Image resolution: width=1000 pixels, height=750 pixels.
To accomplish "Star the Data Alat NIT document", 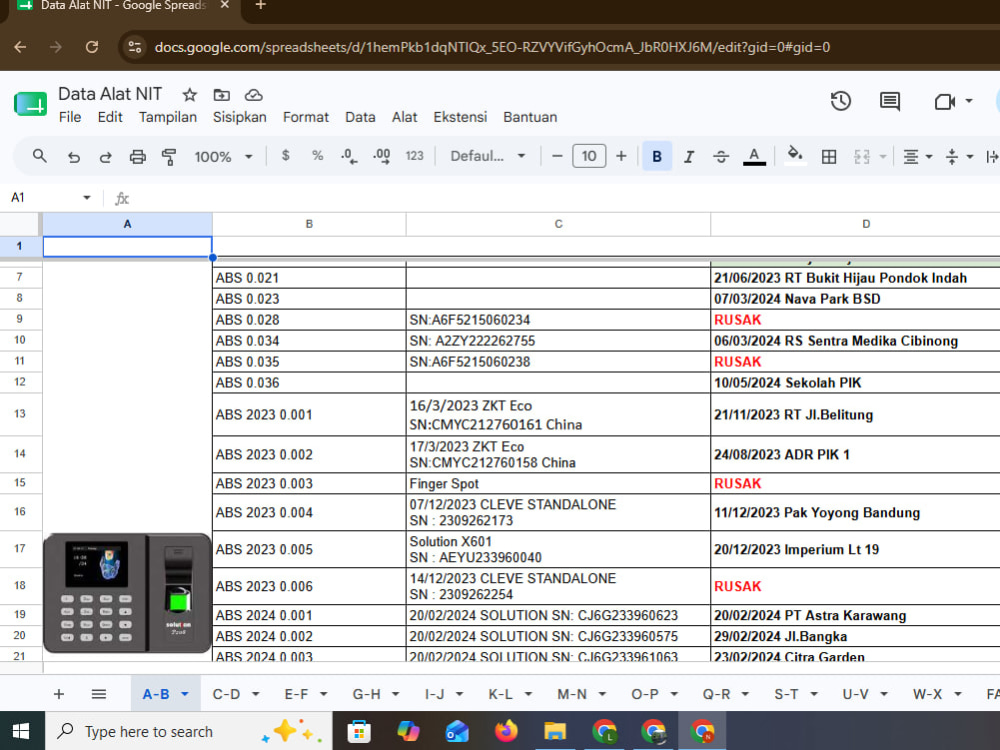I will (189, 95).
